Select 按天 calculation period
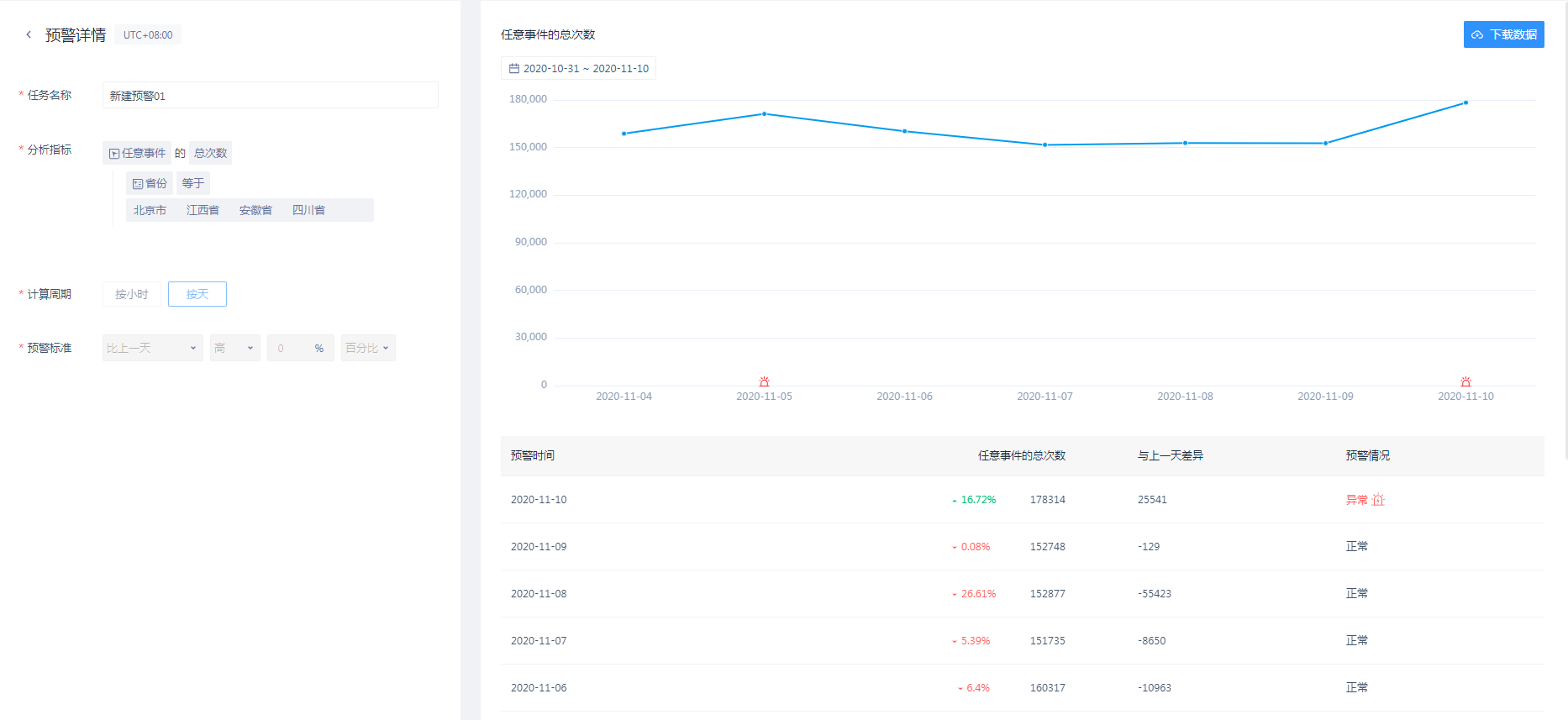Screen dimensions: 1568x720 [197, 294]
